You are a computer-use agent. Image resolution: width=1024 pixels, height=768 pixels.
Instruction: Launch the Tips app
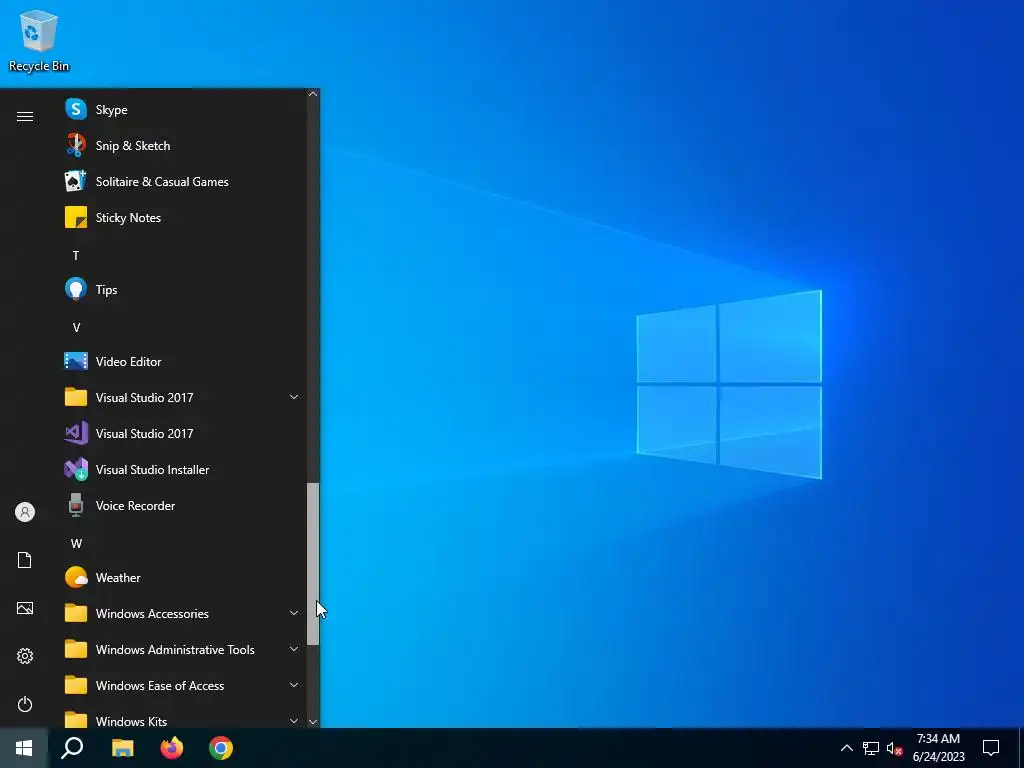[x=183, y=289]
